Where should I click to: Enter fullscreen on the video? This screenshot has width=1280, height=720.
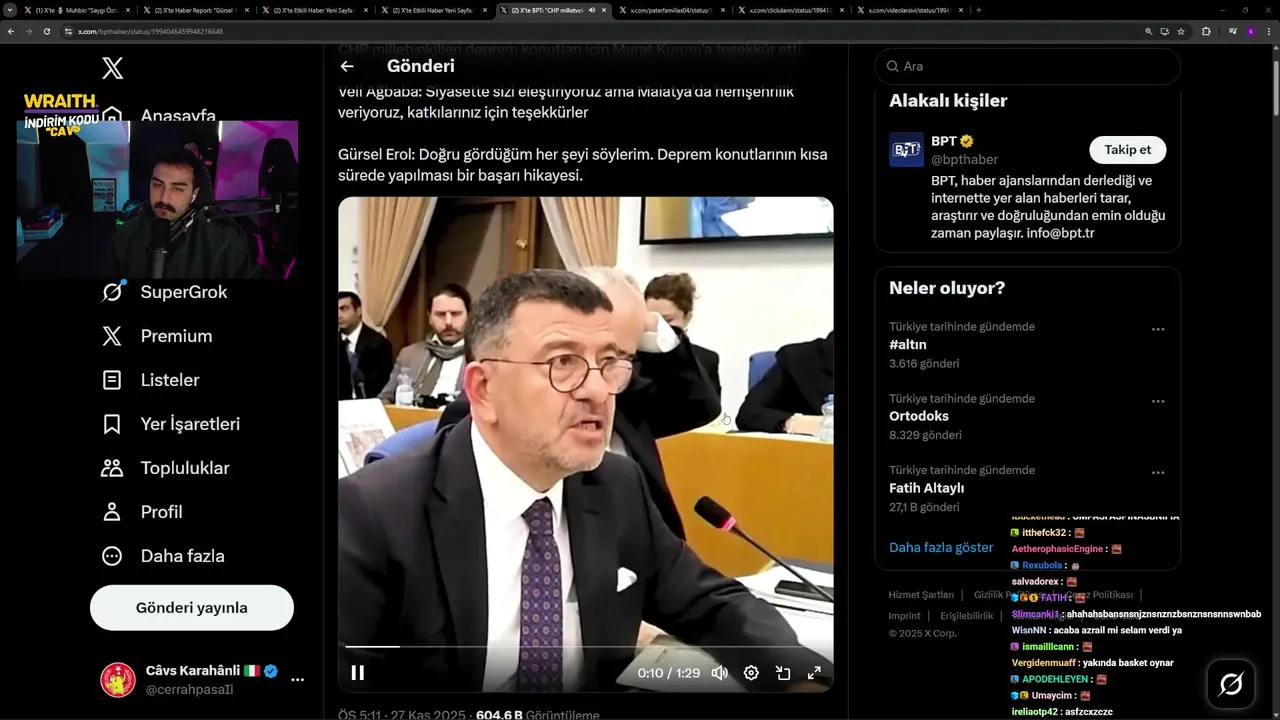[x=814, y=673]
